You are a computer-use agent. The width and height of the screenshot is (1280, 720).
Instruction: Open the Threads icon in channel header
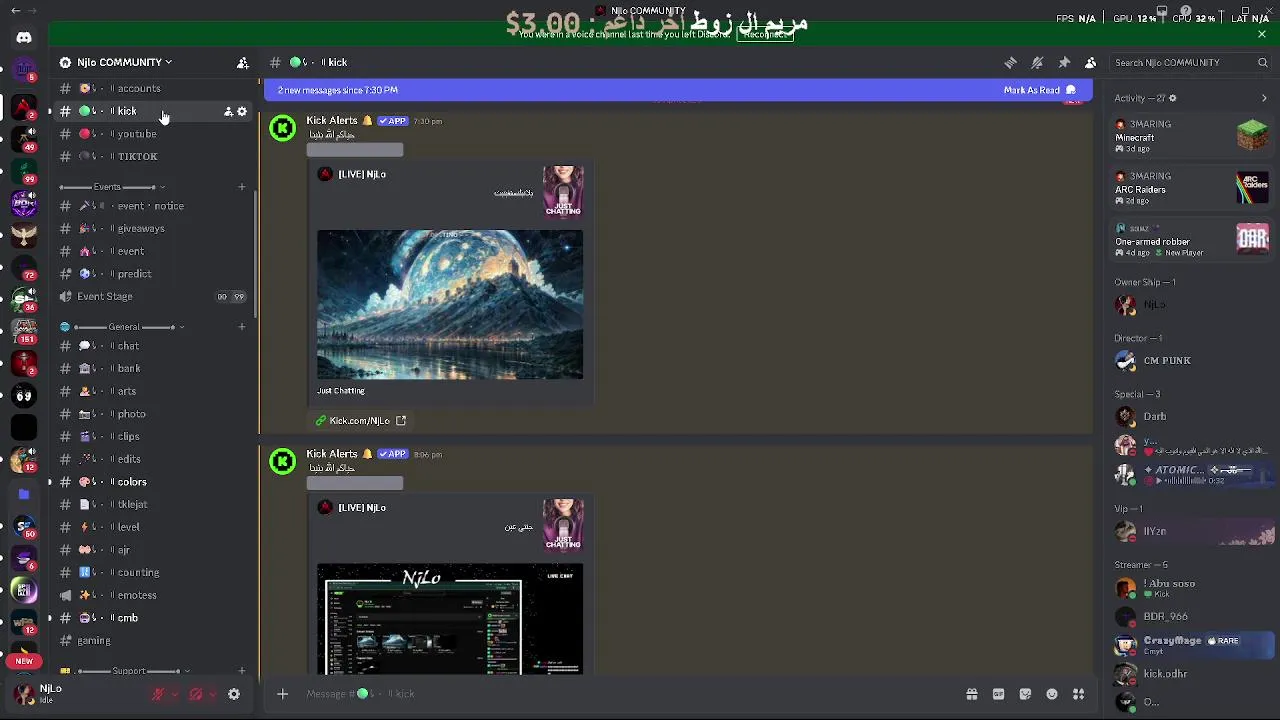tap(1010, 62)
